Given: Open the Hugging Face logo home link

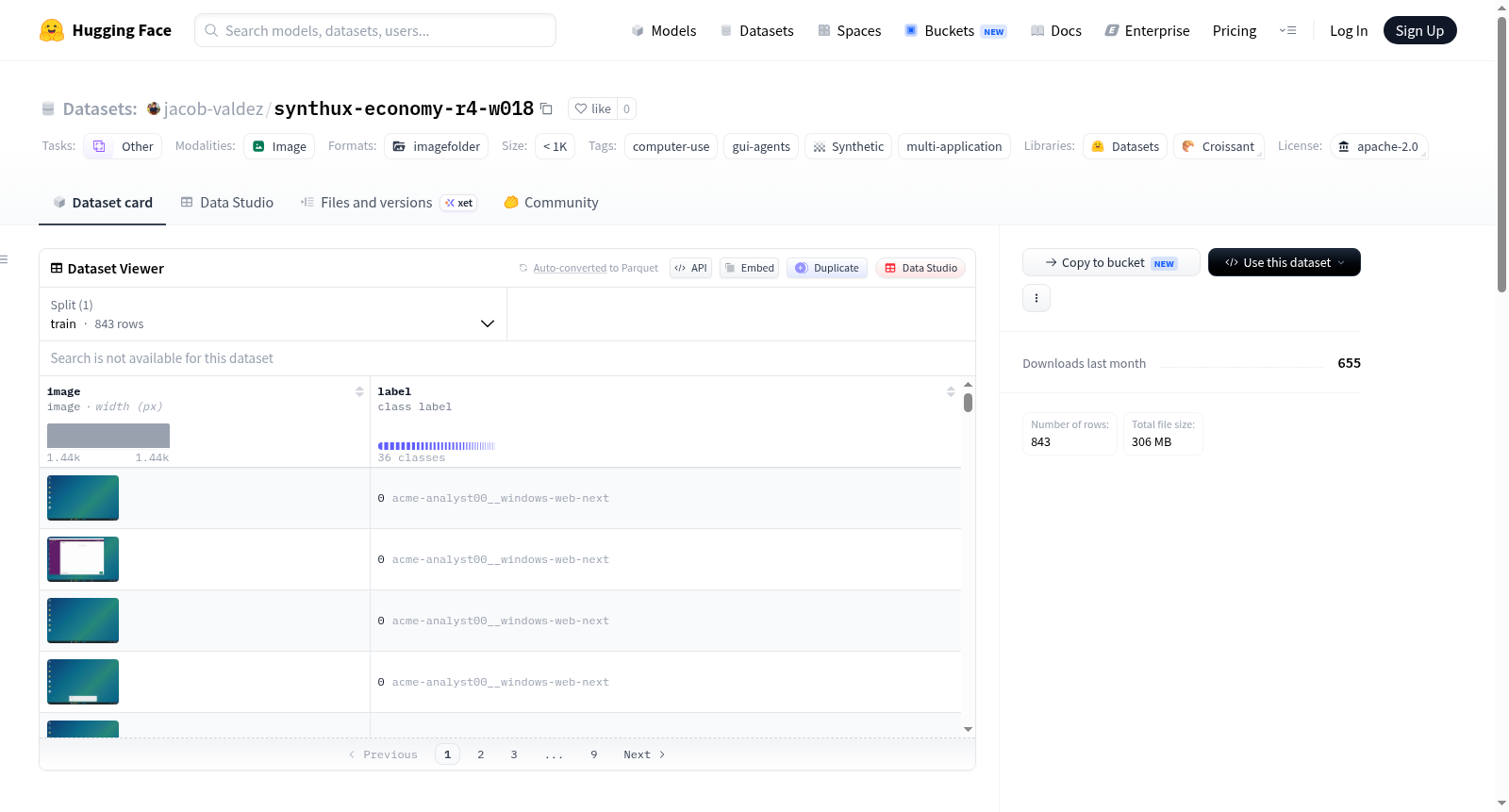Looking at the screenshot, I should (x=106, y=30).
